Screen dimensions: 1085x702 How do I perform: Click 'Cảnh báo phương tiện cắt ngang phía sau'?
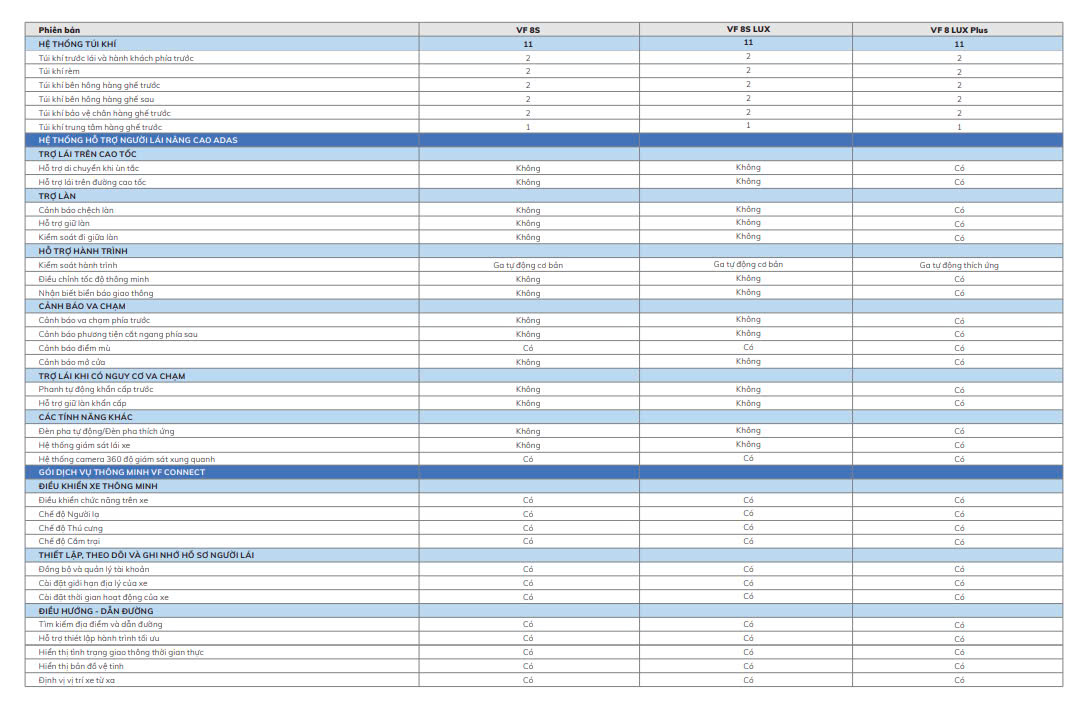118,334
